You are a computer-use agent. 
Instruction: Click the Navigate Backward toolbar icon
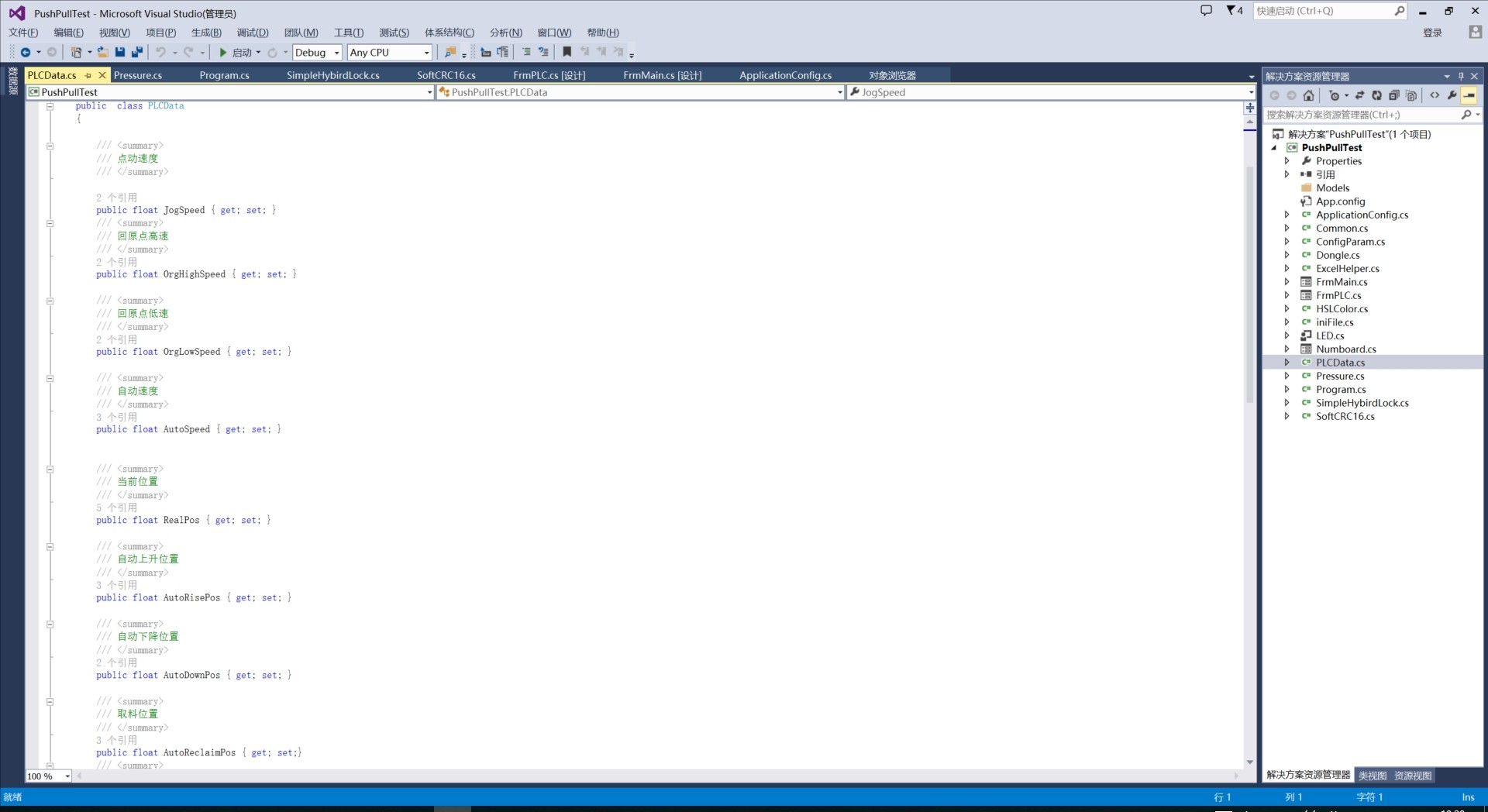click(26, 53)
